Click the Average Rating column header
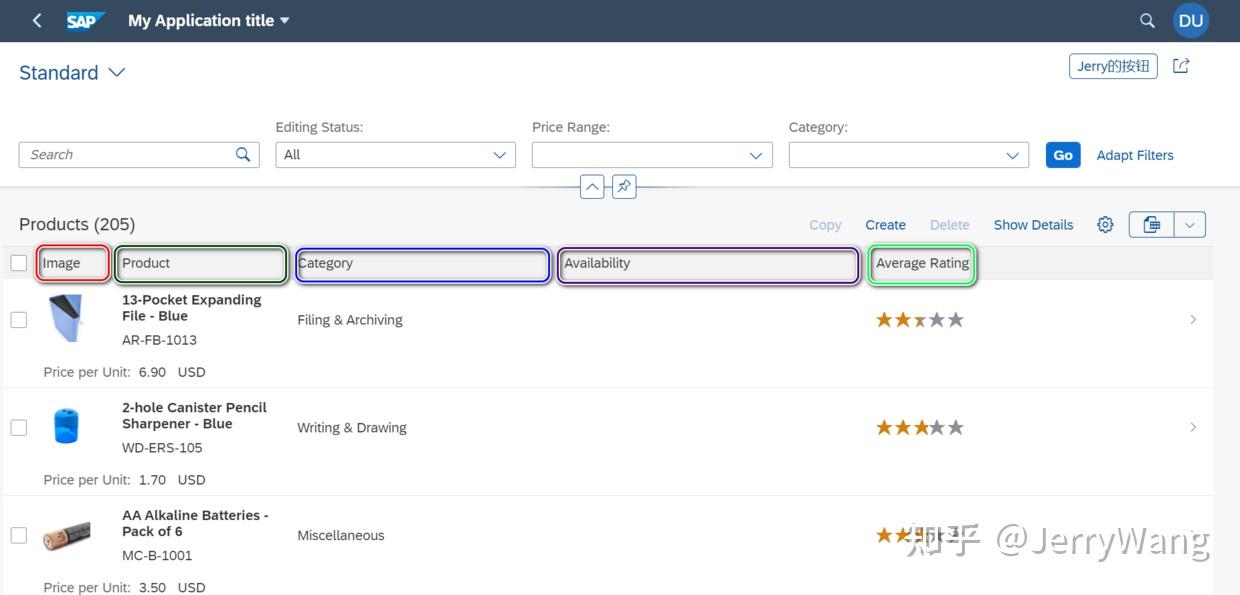The image size is (1240, 595). point(922,264)
